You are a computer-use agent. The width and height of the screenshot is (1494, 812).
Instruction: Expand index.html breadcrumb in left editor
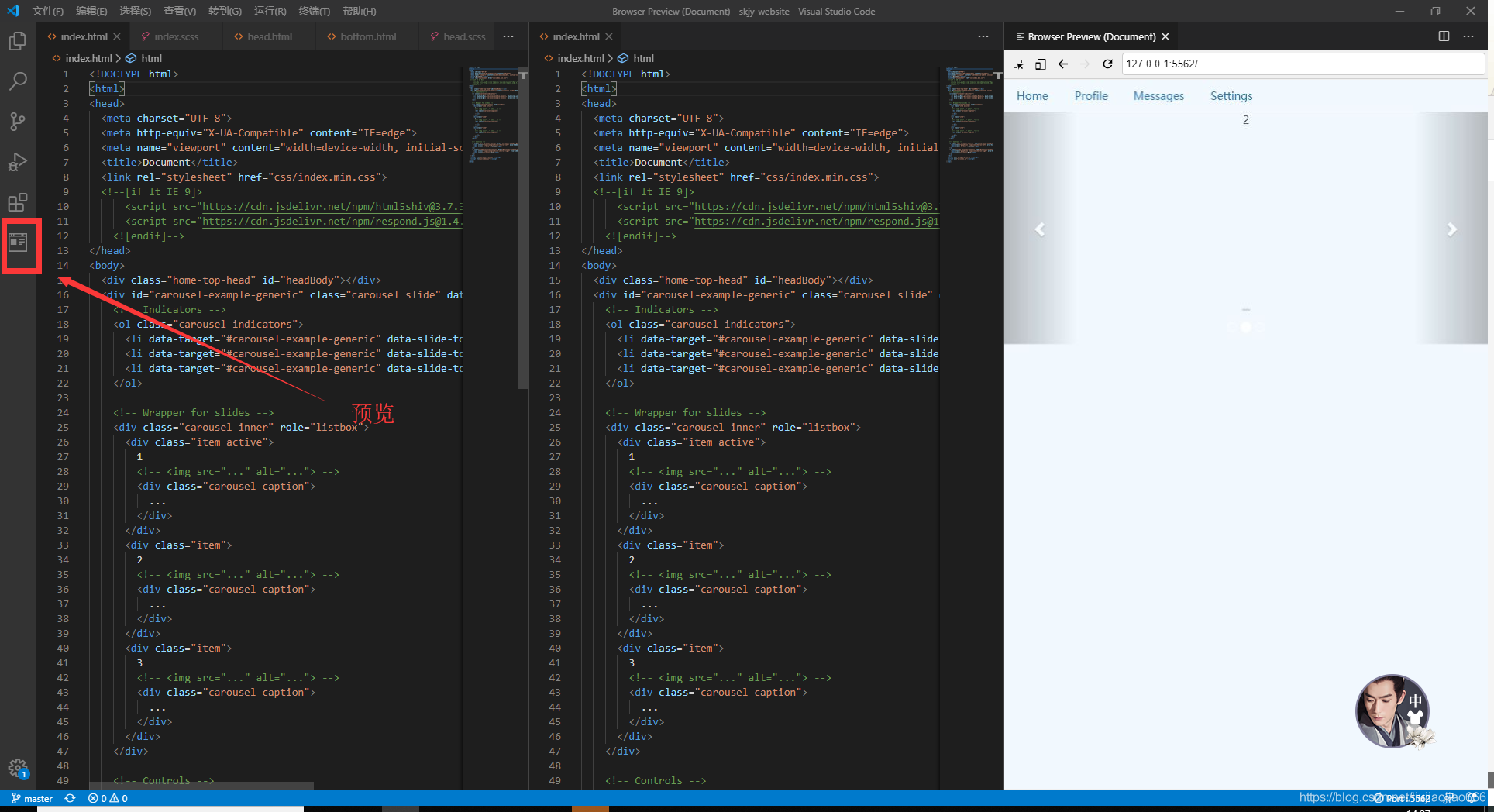[x=88, y=58]
